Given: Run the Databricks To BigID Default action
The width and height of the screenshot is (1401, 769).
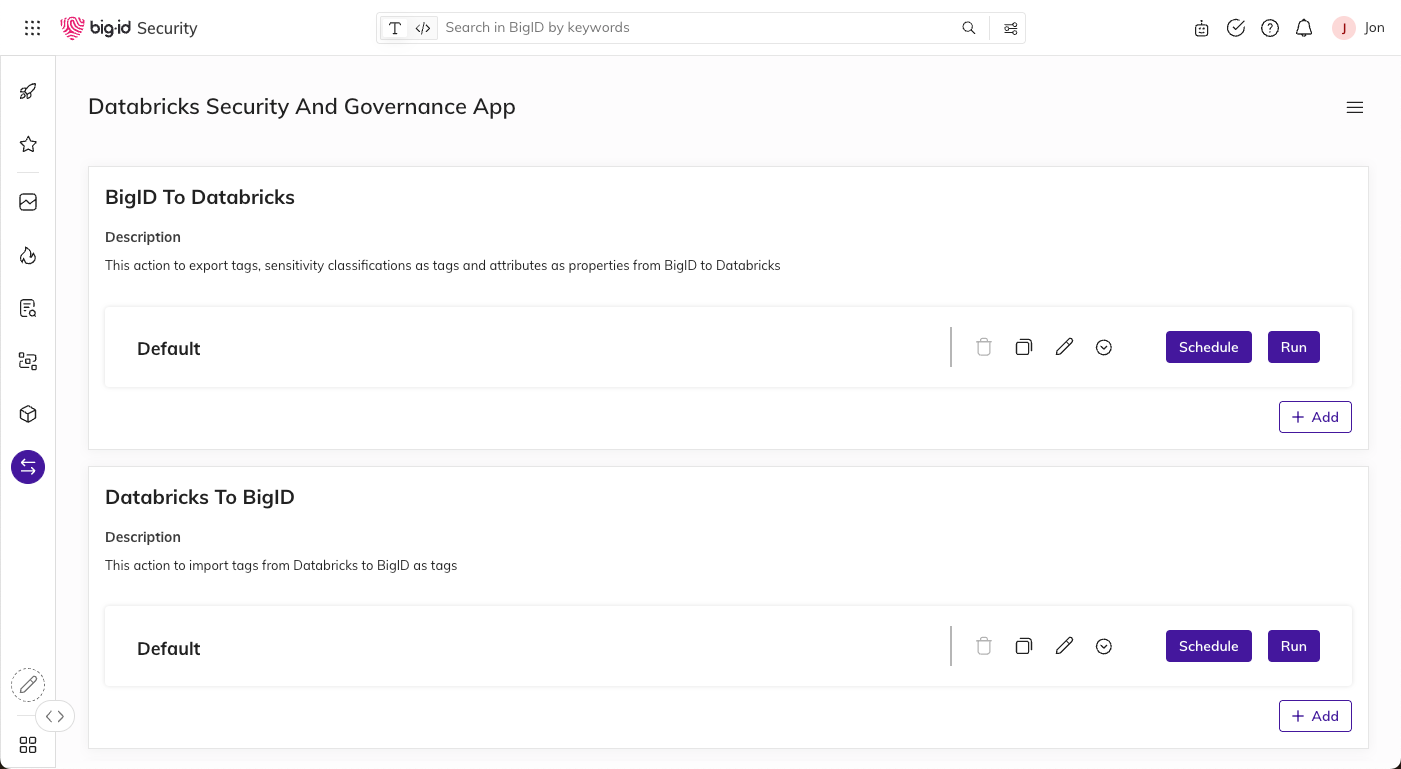Looking at the screenshot, I should point(1293,646).
